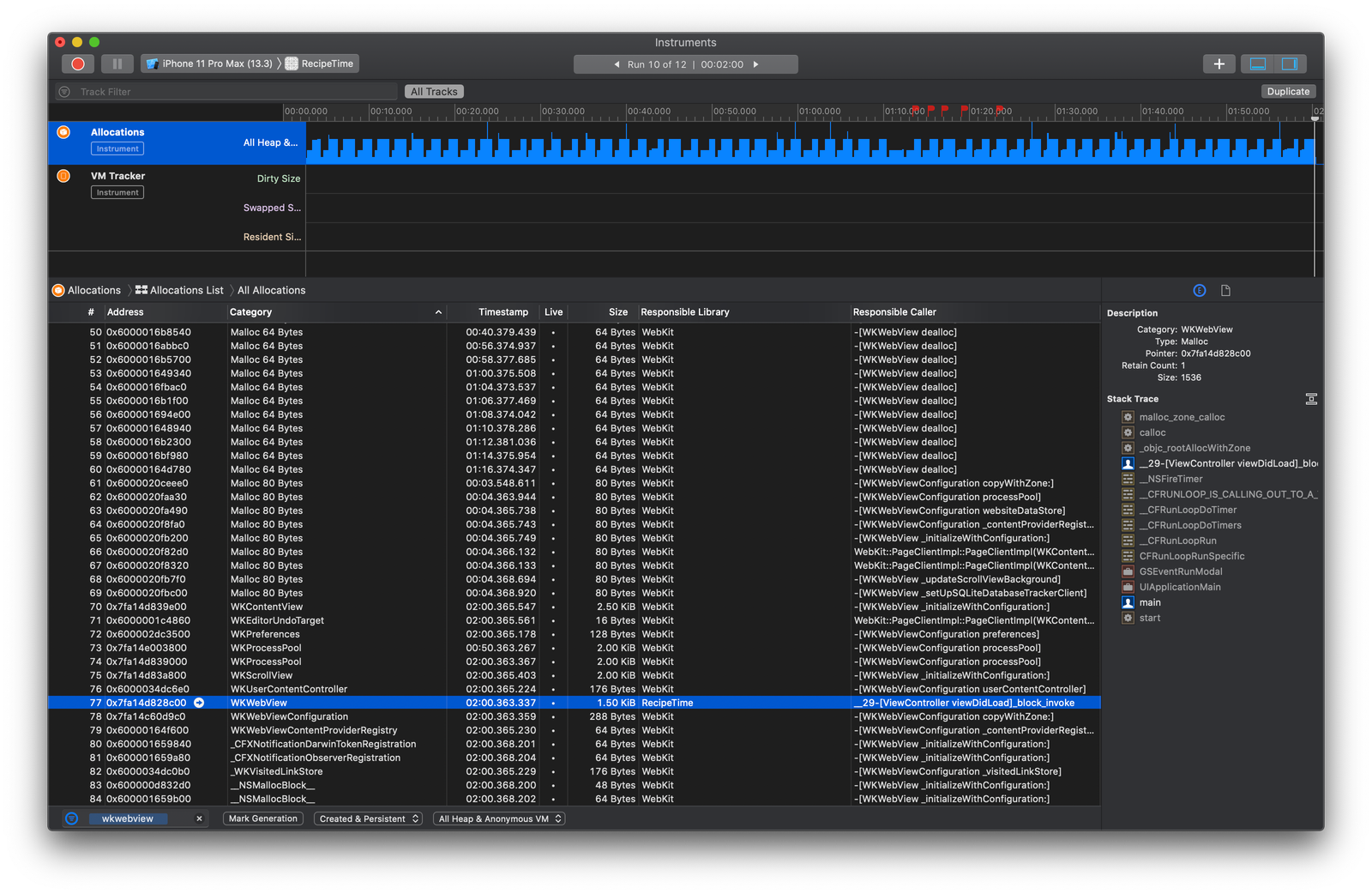Open the All Heap & Anonymous VM dropdown

(x=498, y=818)
